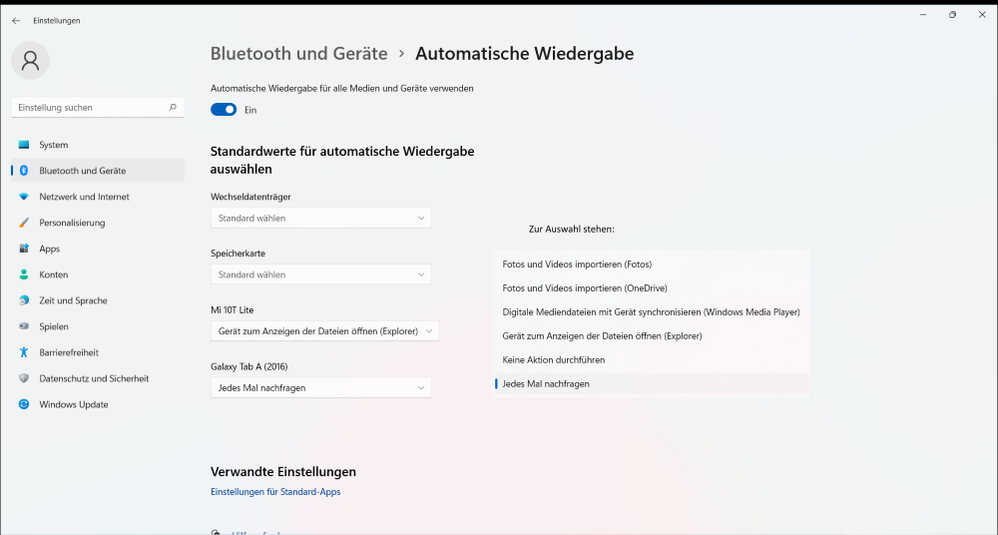Choose Keine Aktion durchführen option

553,360
